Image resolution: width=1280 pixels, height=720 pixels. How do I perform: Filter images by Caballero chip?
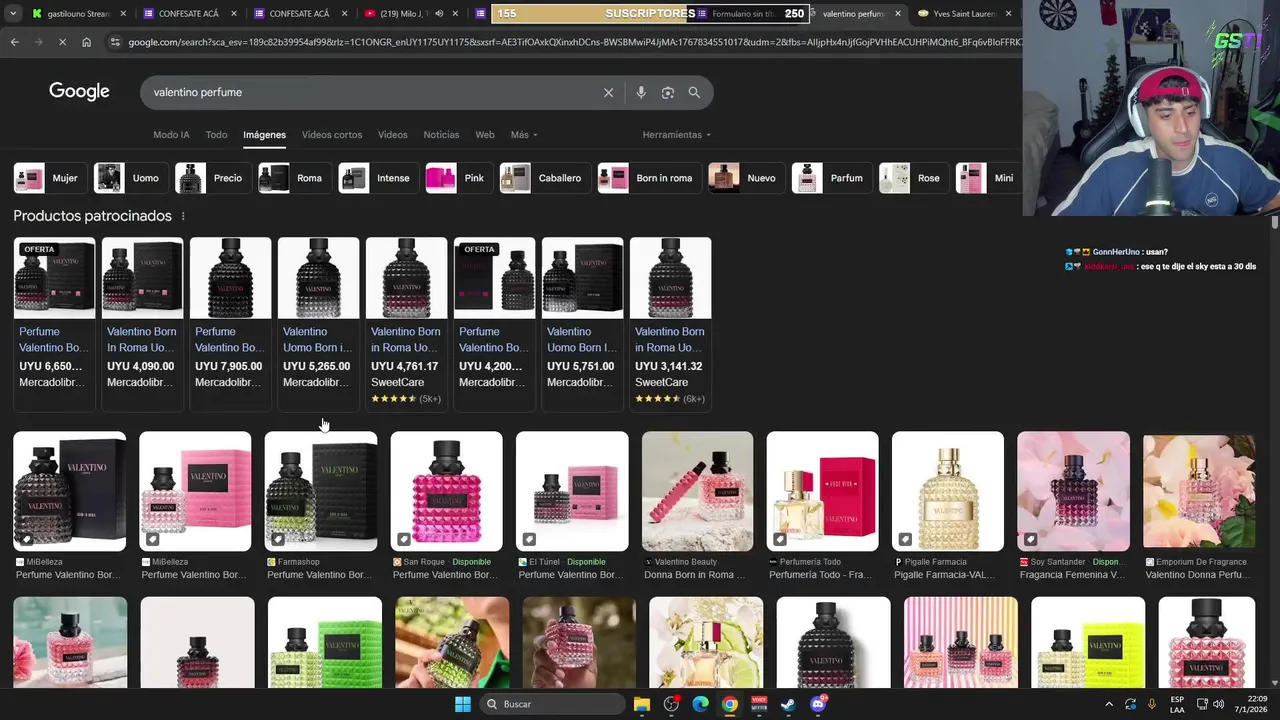[x=543, y=178]
